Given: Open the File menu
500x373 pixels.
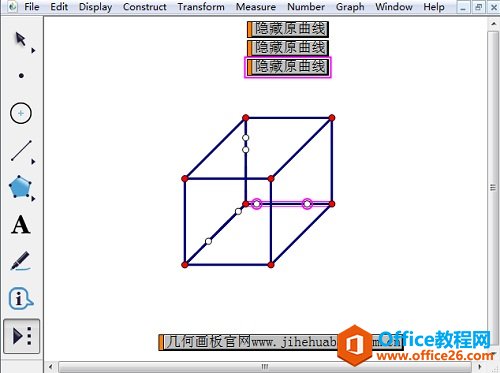Looking at the screenshot, I should click(x=32, y=7).
